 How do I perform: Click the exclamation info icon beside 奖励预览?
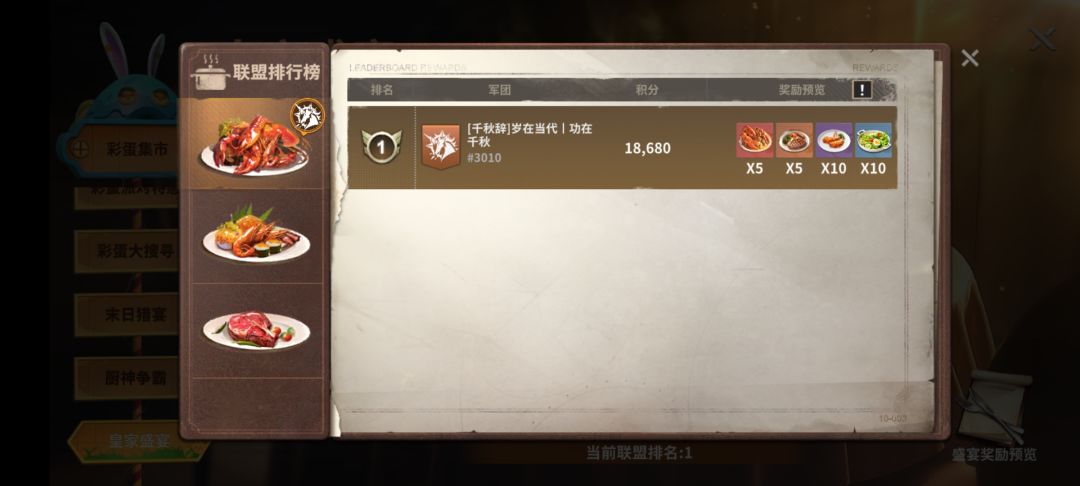pos(862,89)
